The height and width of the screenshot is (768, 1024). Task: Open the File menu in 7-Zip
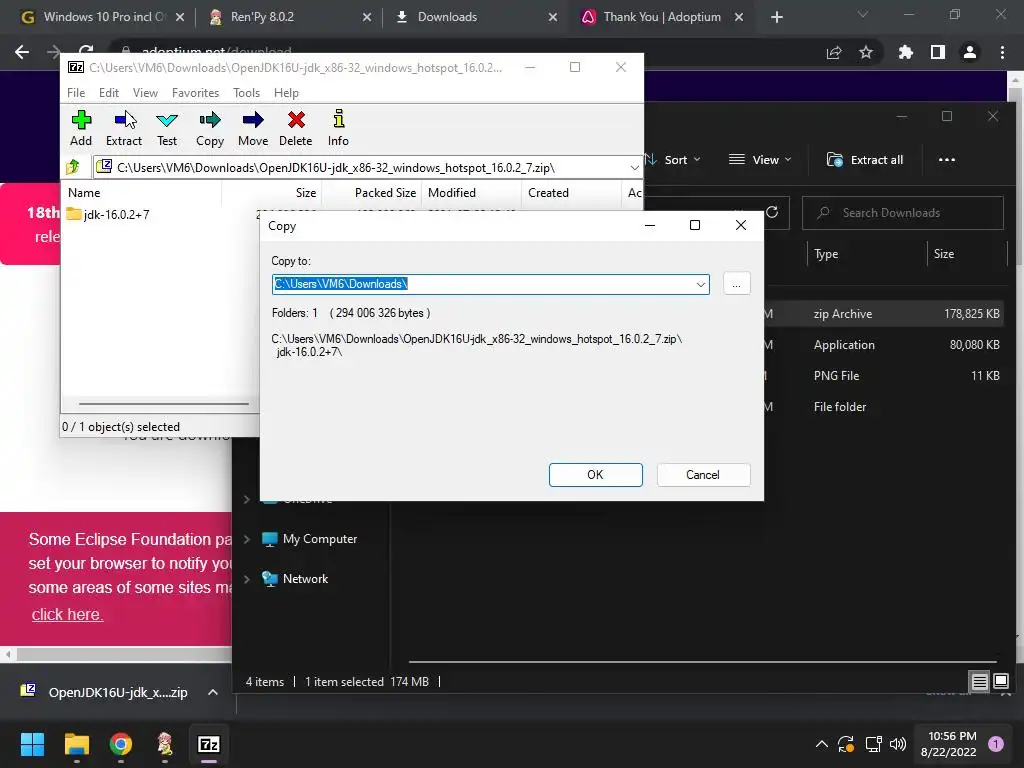[76, 93]
